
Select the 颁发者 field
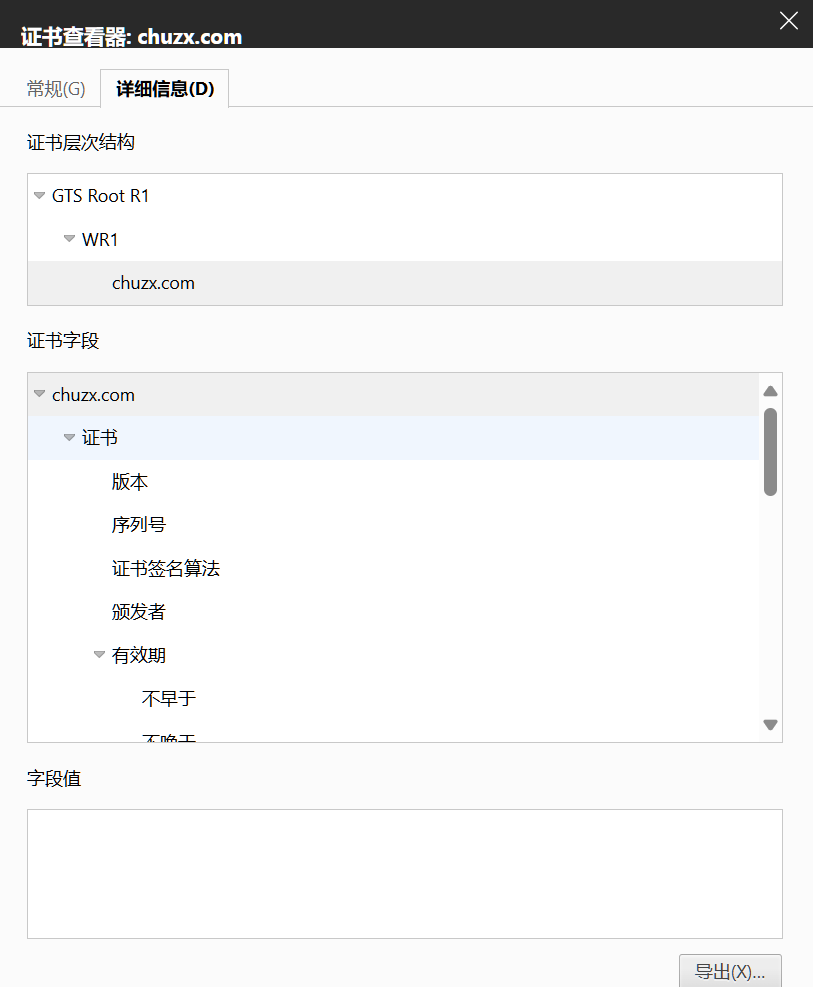pyautogui.click(x=138, y=612)
